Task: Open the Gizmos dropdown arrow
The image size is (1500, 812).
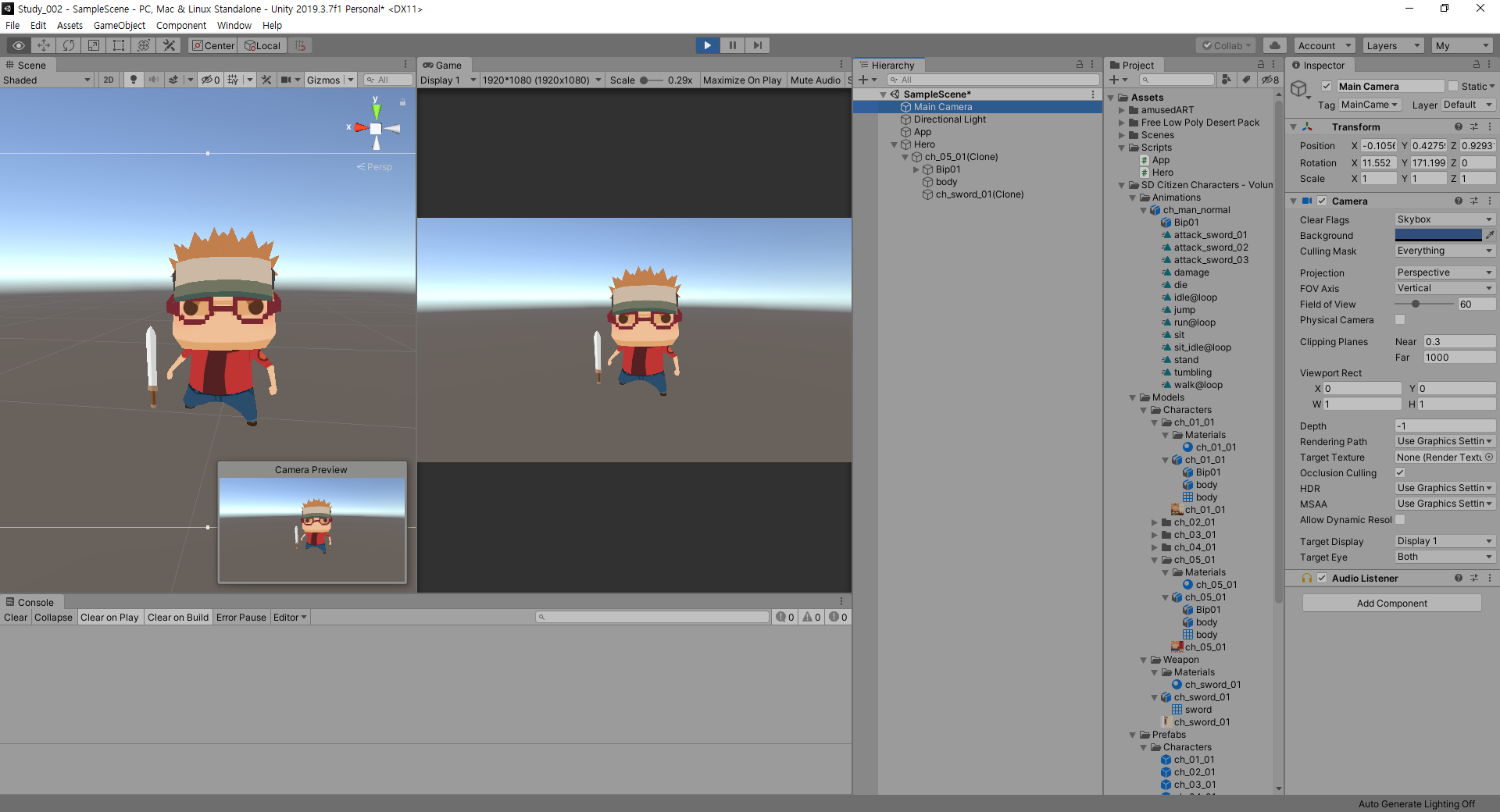Action: (351, 80)
